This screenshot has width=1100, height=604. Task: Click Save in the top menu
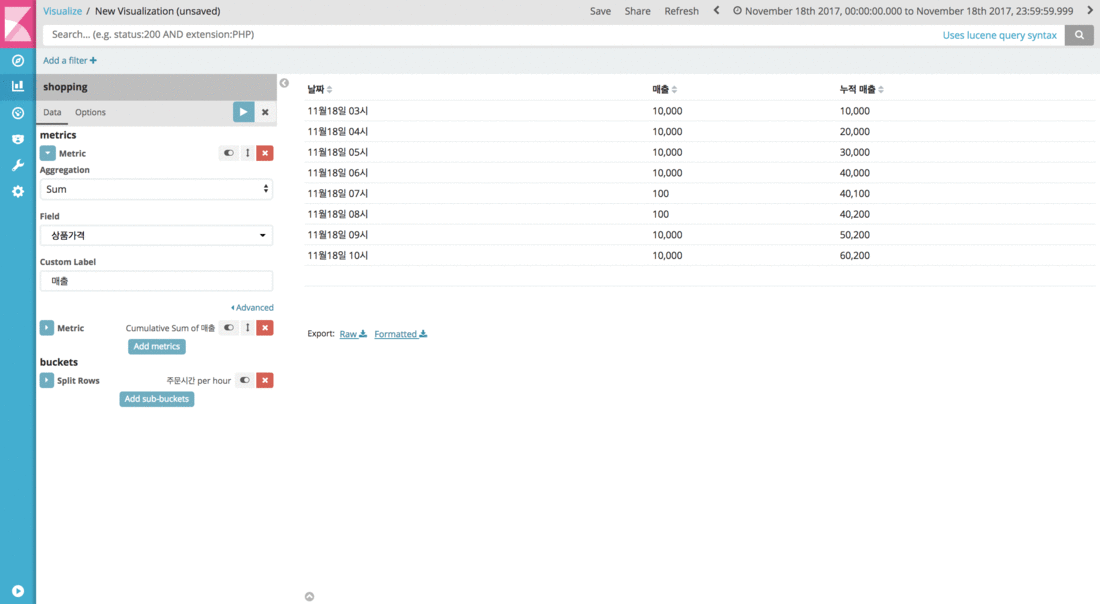click(x=600, y=11)
